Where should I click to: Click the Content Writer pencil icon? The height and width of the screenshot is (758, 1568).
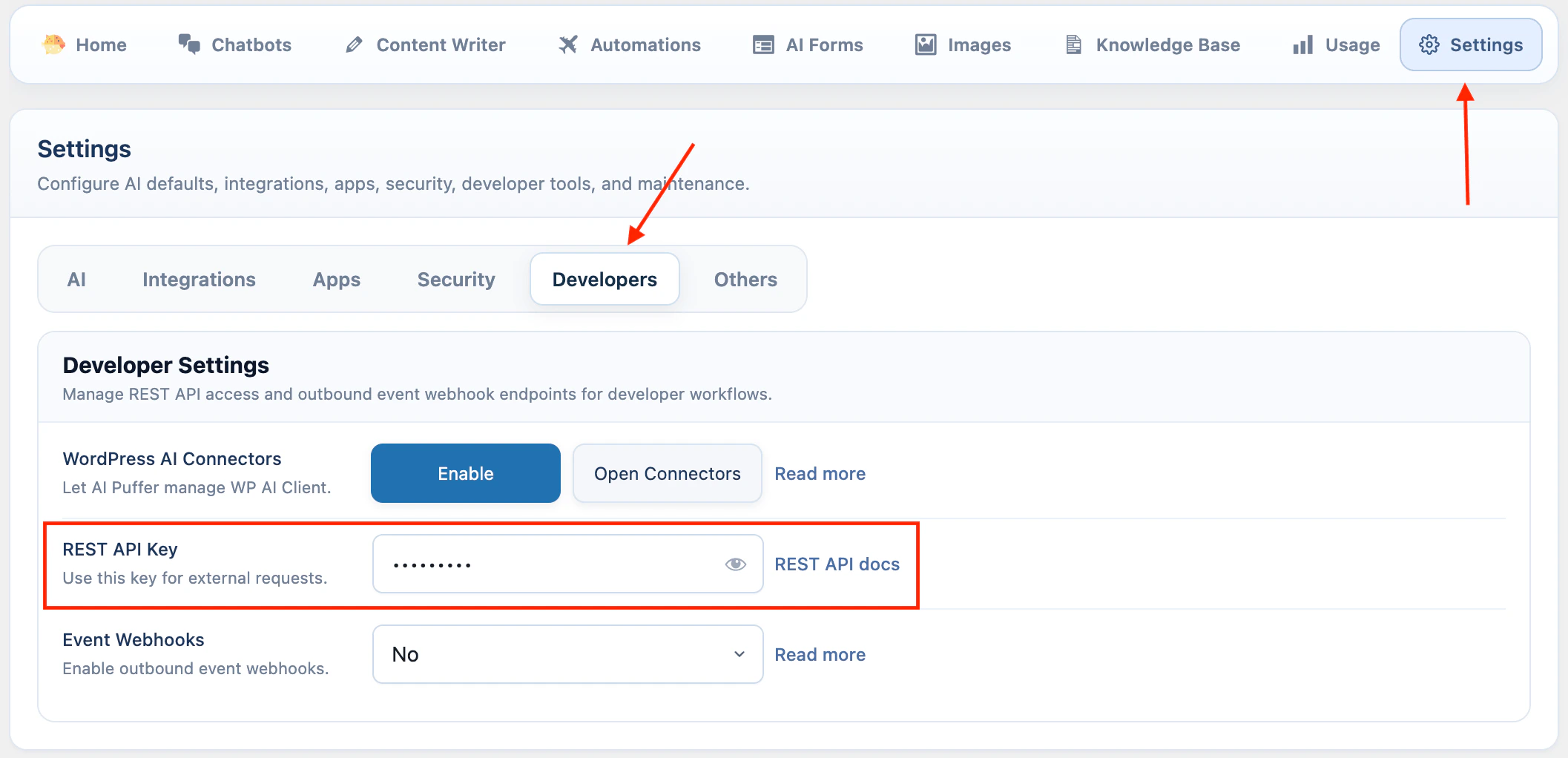coord(355,45)
